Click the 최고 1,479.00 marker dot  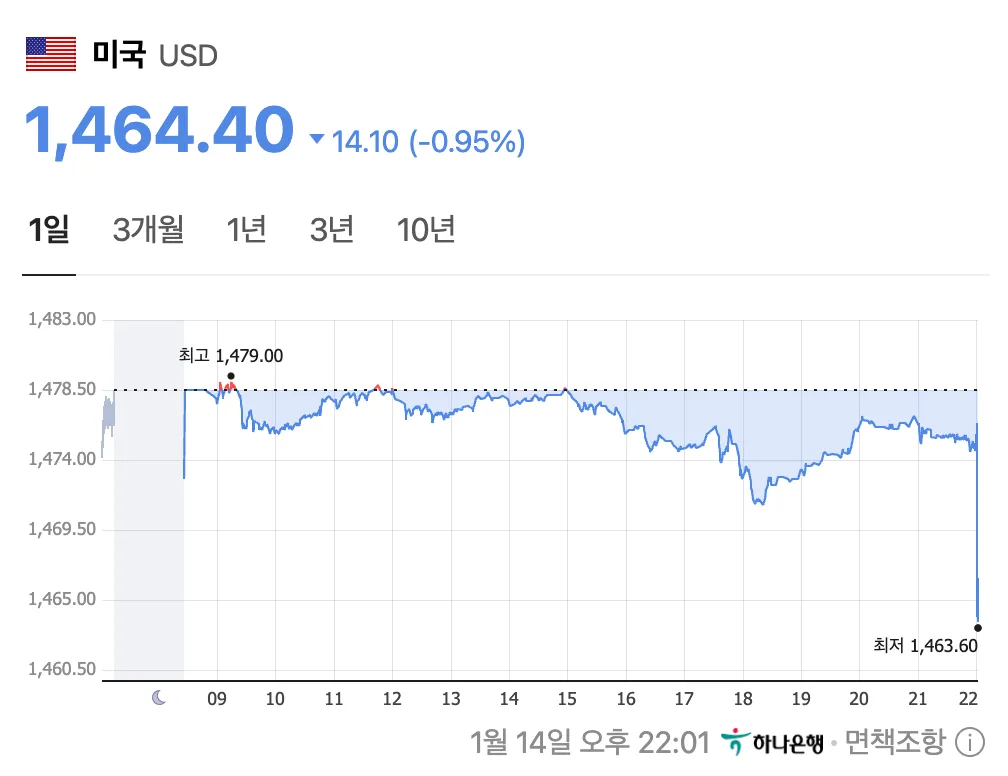(x=231, y=375)
